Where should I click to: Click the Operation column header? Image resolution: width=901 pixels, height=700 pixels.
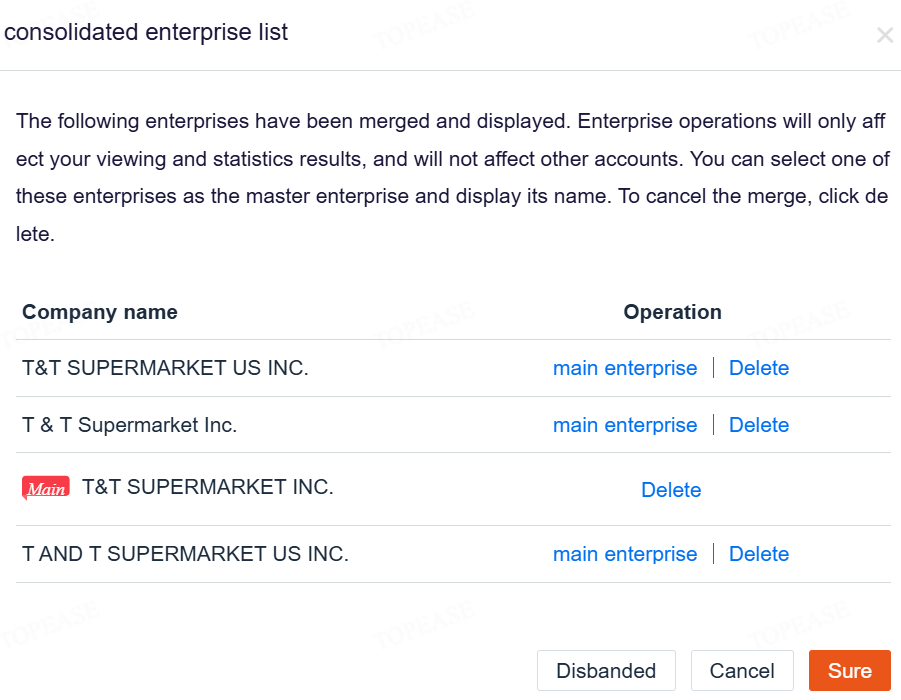coord(672,312)
